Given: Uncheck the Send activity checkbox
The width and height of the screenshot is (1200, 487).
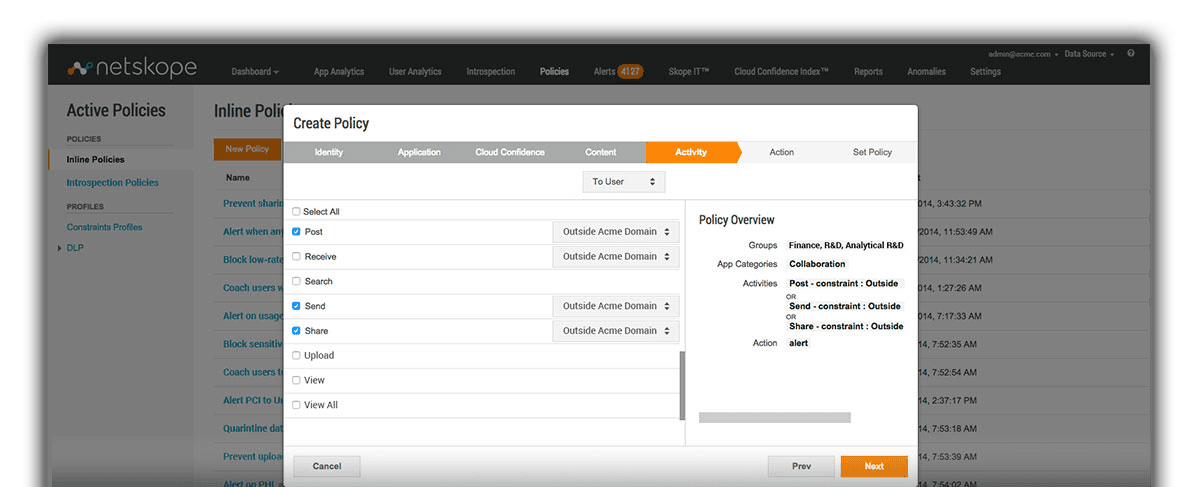Looking at the screenshot, I should pos(296,306).
